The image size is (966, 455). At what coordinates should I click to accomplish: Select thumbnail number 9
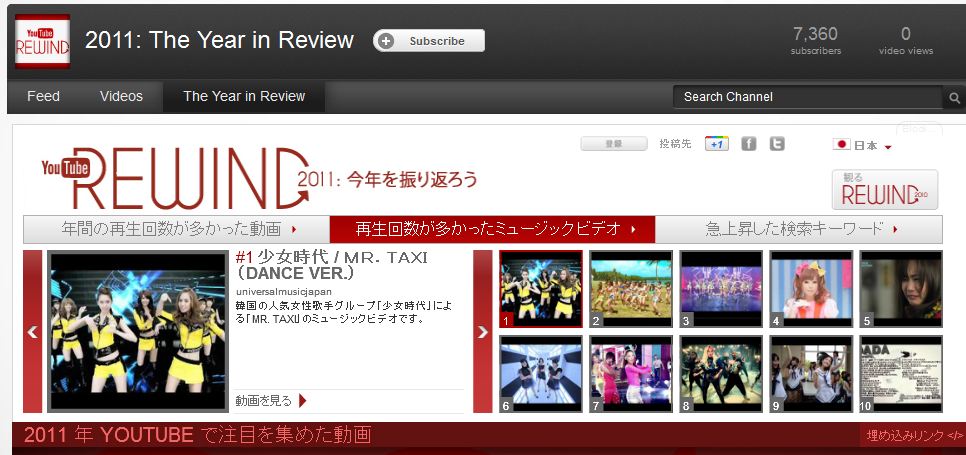[811, 374]
